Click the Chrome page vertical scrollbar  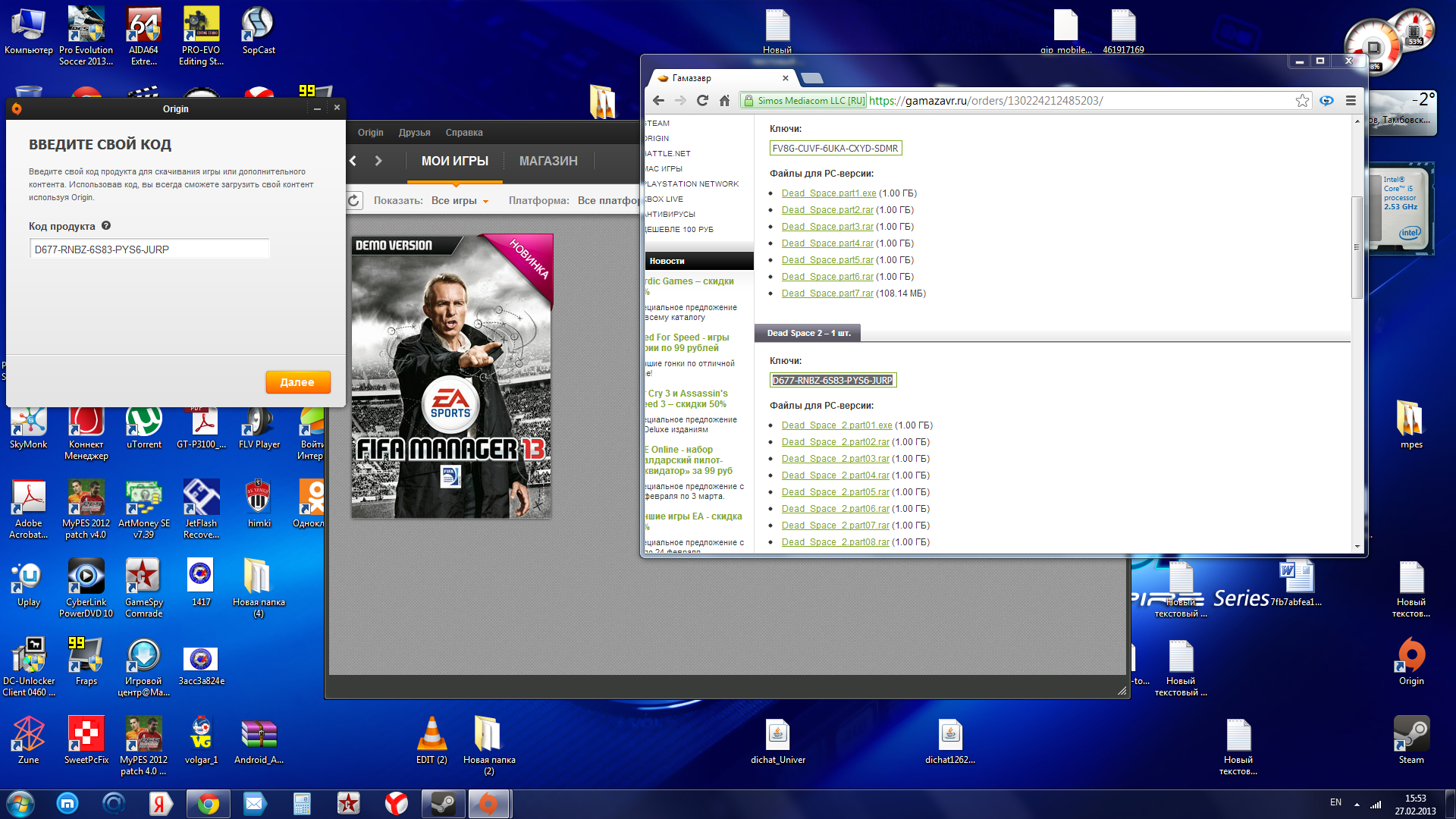point(1357,246)
